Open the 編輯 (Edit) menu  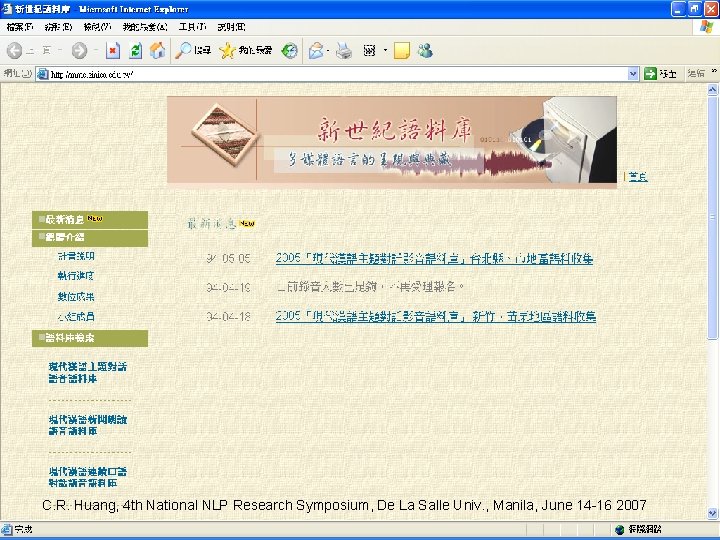coord(58,27)
